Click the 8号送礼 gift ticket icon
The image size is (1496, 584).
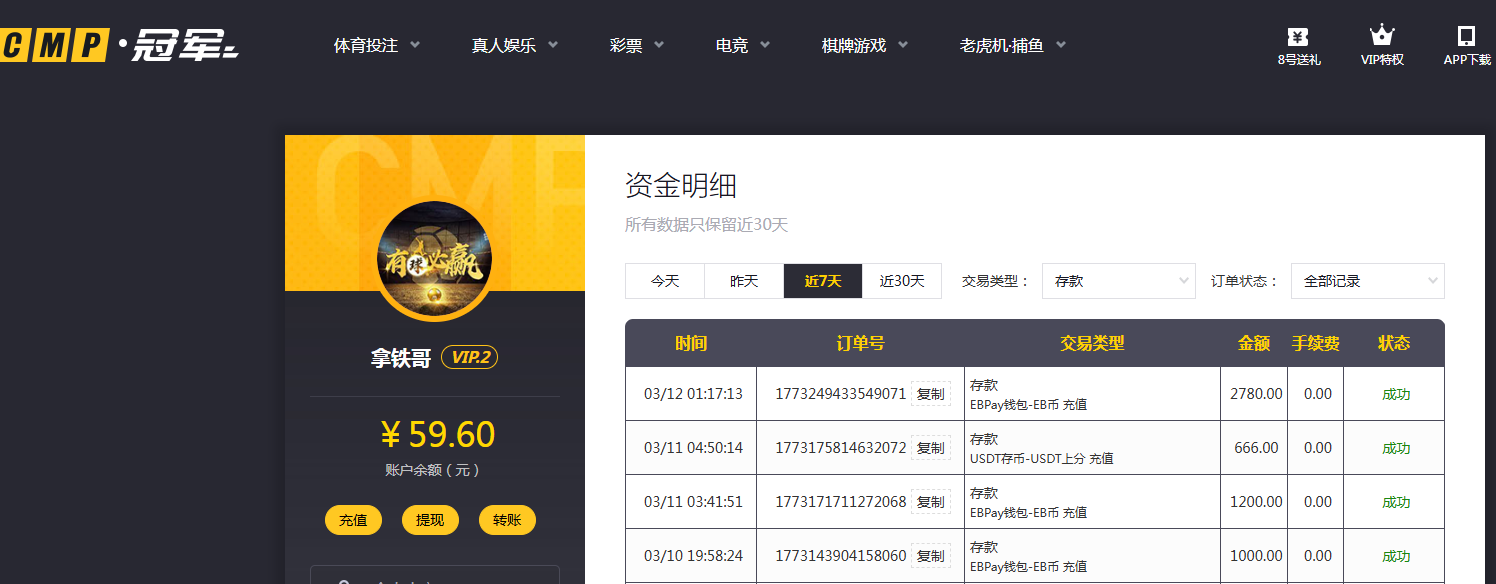point(1298,37)
